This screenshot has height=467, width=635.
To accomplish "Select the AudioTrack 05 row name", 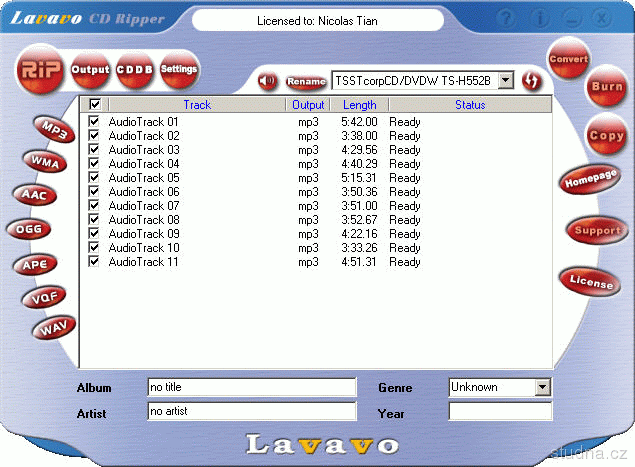I will tap(144, 178).
